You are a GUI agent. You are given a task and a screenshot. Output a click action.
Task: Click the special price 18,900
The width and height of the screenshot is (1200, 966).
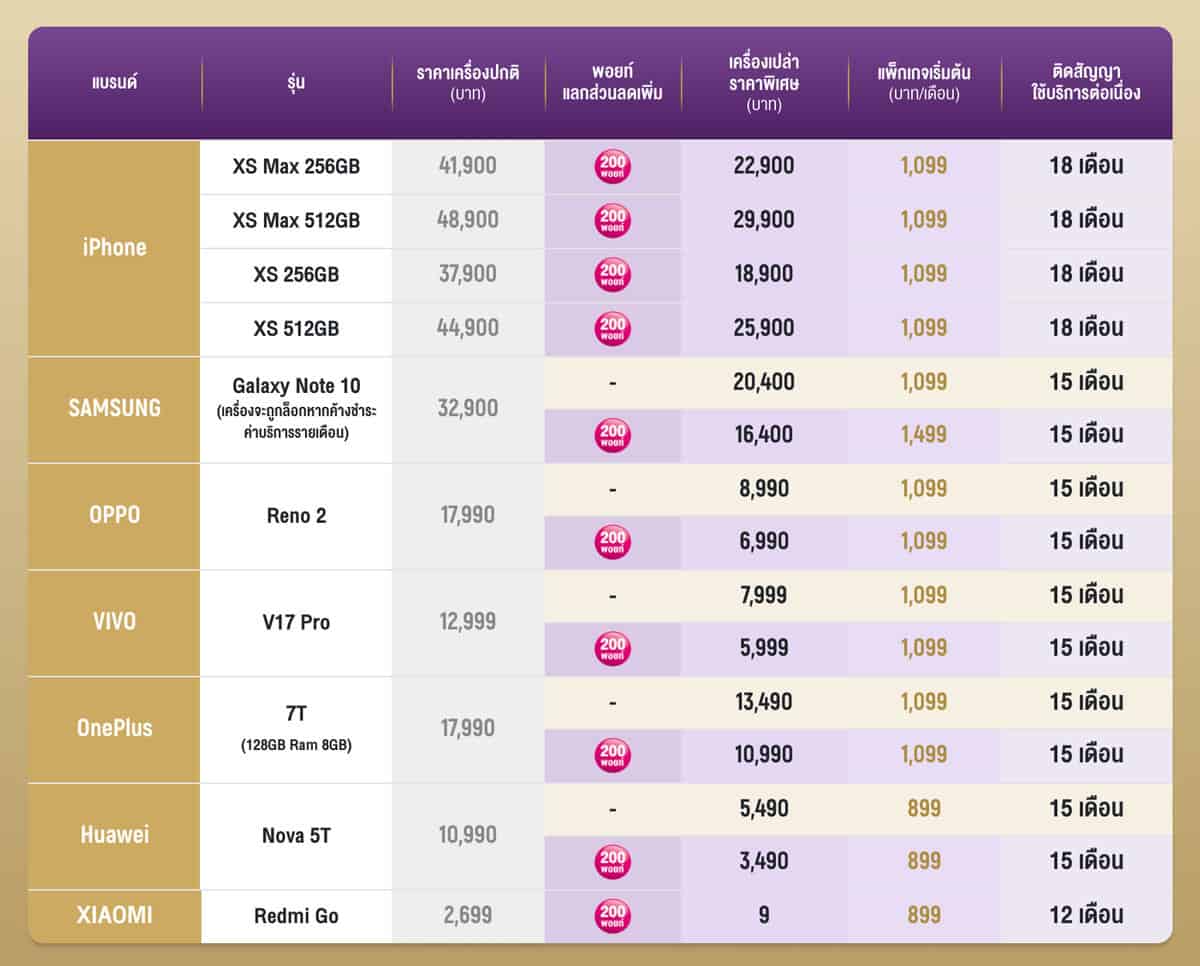pyautogui.click(x=764, y=274)
